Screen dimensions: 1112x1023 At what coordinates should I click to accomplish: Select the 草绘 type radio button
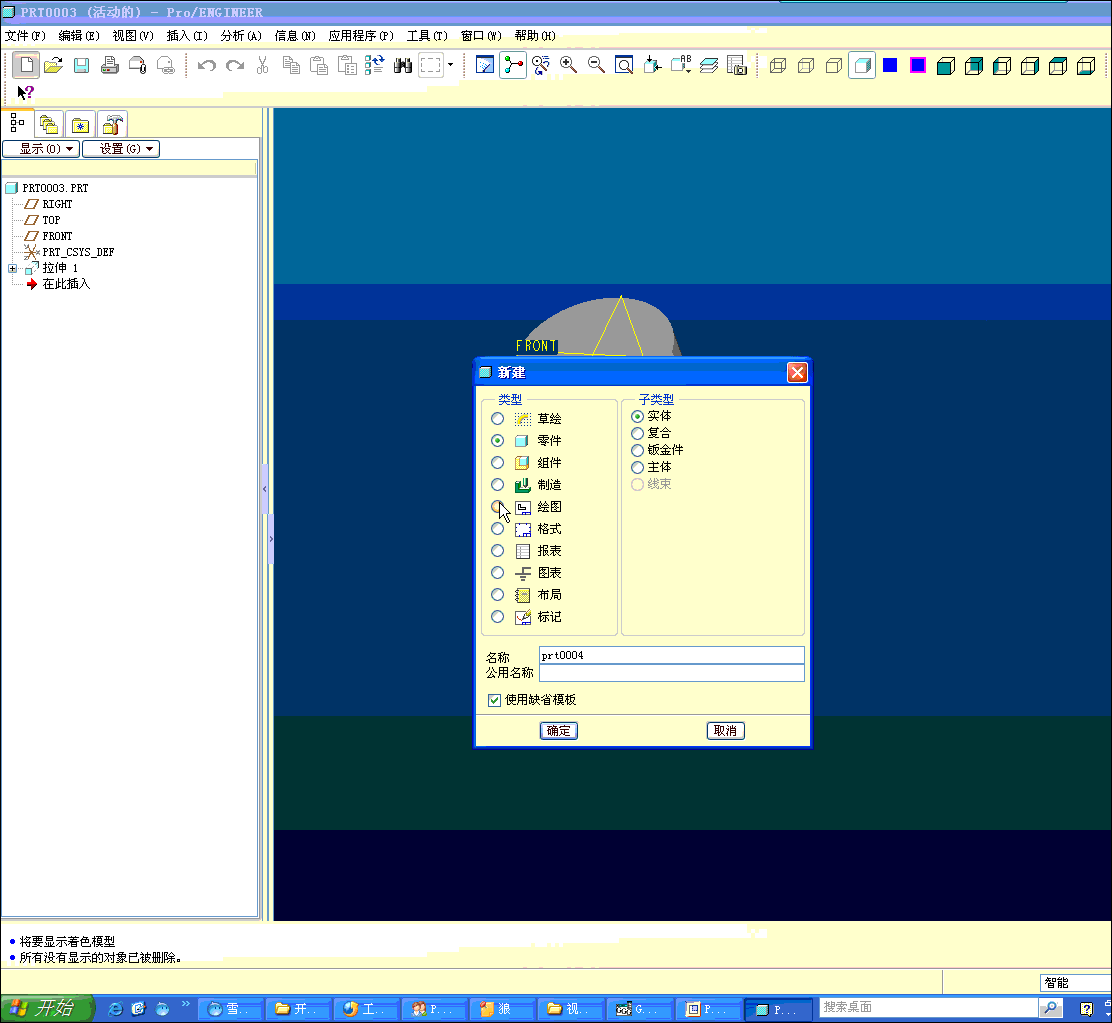point(498,419)
